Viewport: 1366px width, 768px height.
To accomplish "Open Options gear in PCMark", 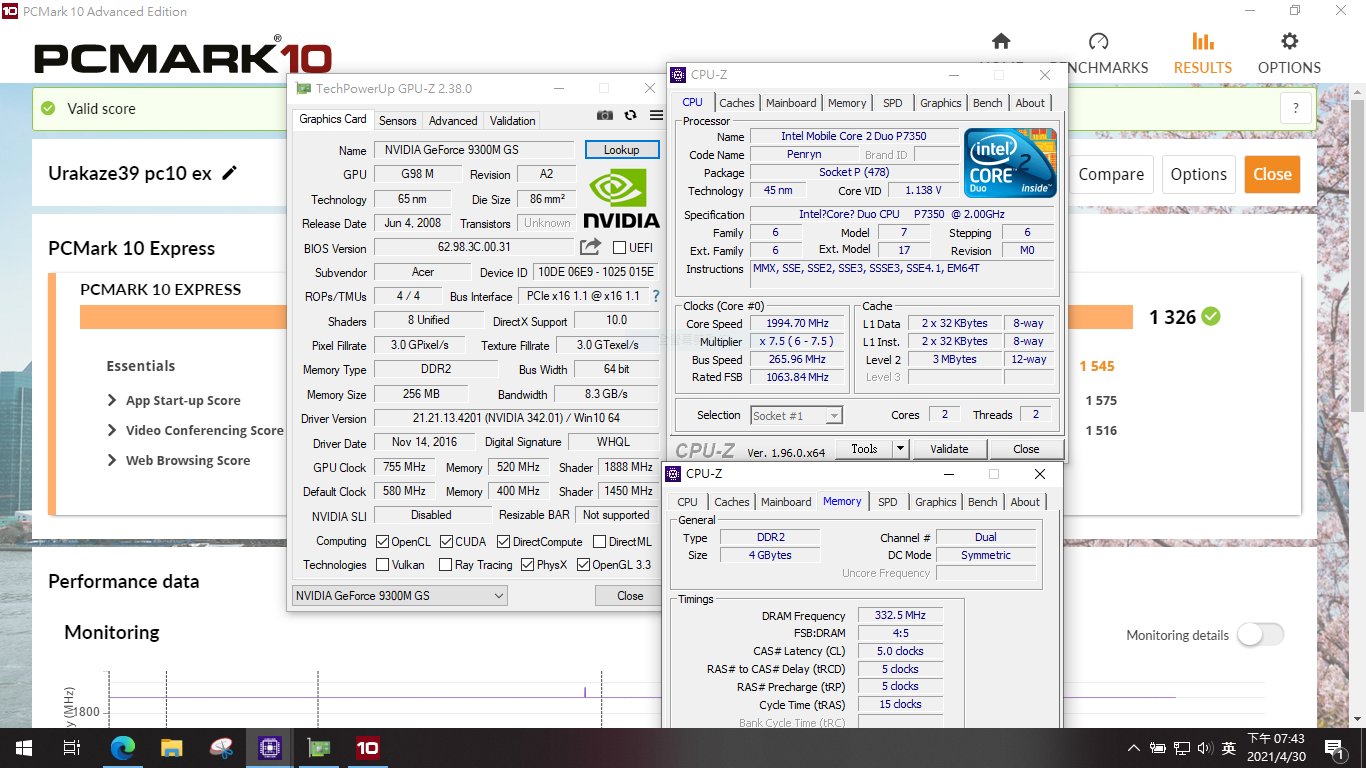I will (1290, 41).
